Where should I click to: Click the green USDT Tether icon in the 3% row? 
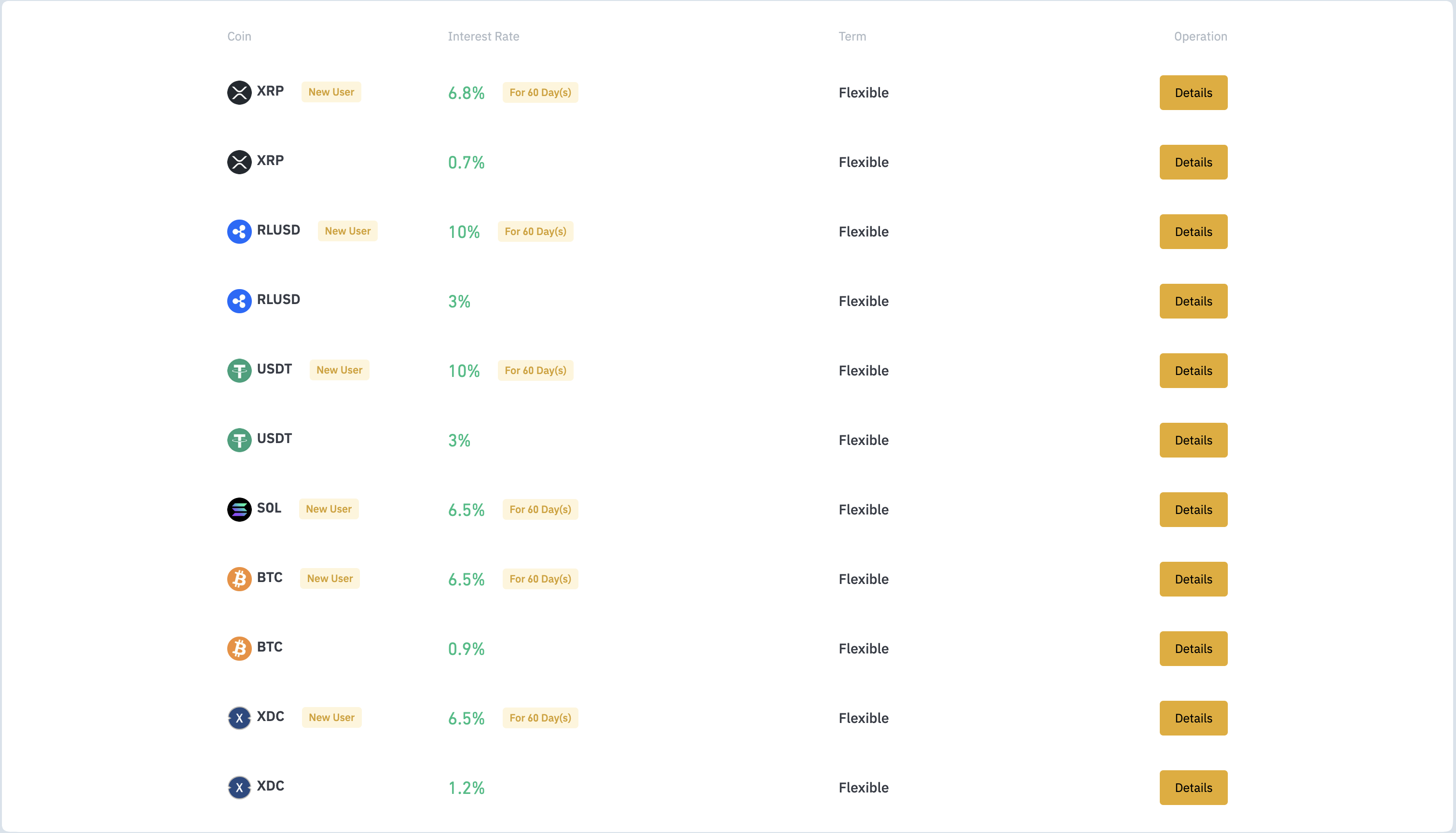pos(239,440)
